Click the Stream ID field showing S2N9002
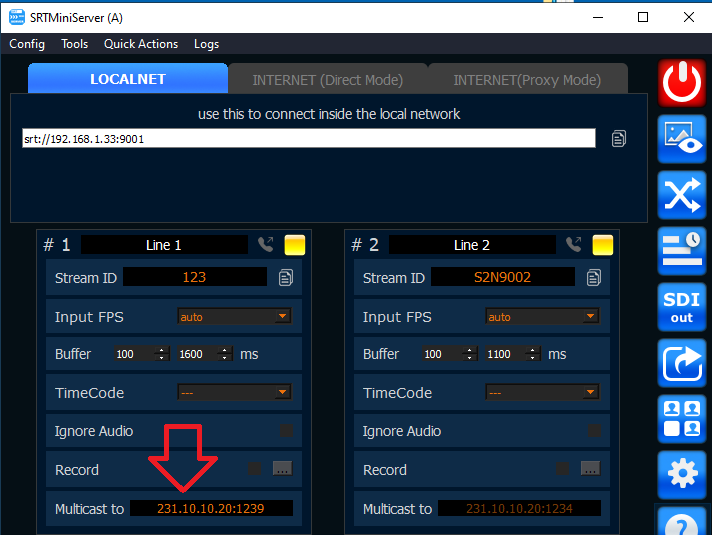This screenshot has height=535, width=712. [x=503, y=277]
